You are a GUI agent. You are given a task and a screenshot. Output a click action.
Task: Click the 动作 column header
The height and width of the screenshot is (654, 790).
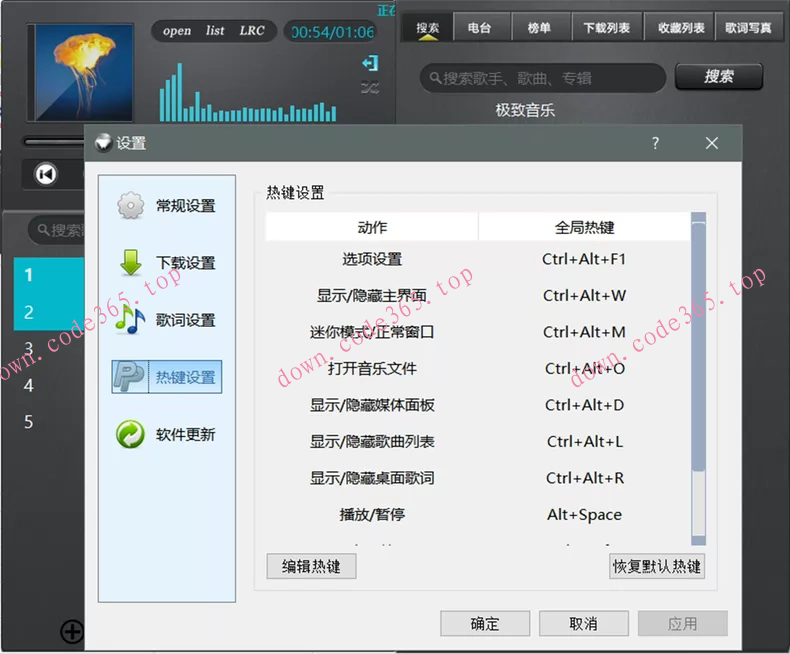click(x=372, y=227)
